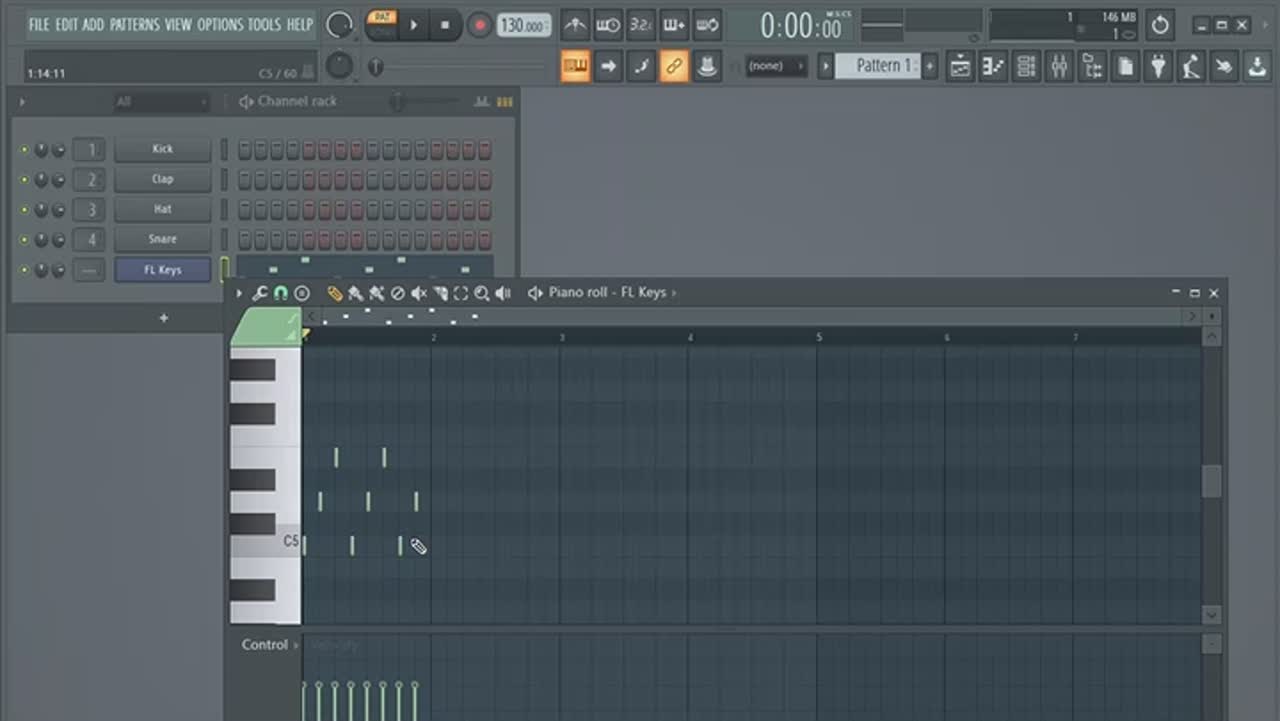Mute the Kick channel with its green LED

pyautogui.click(x=25, y=150)
